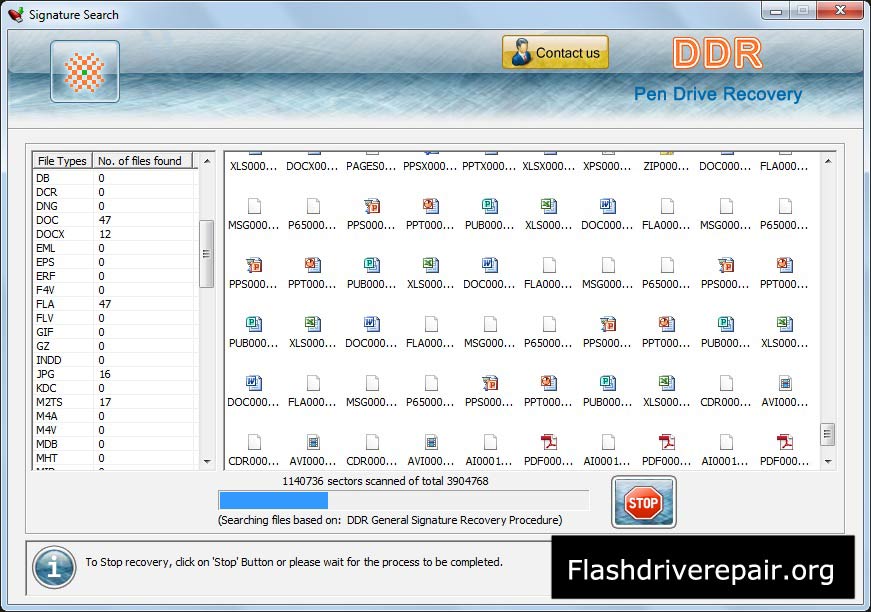871x612 pixels.
Task: Select the MDB file type row
Action: pyautogui.click(x=115, y=444)
